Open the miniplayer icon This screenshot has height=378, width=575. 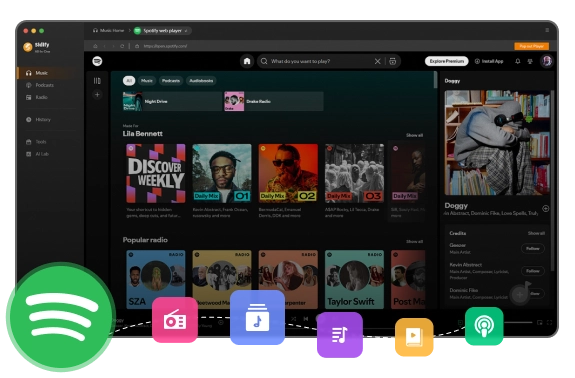point(540,323)
